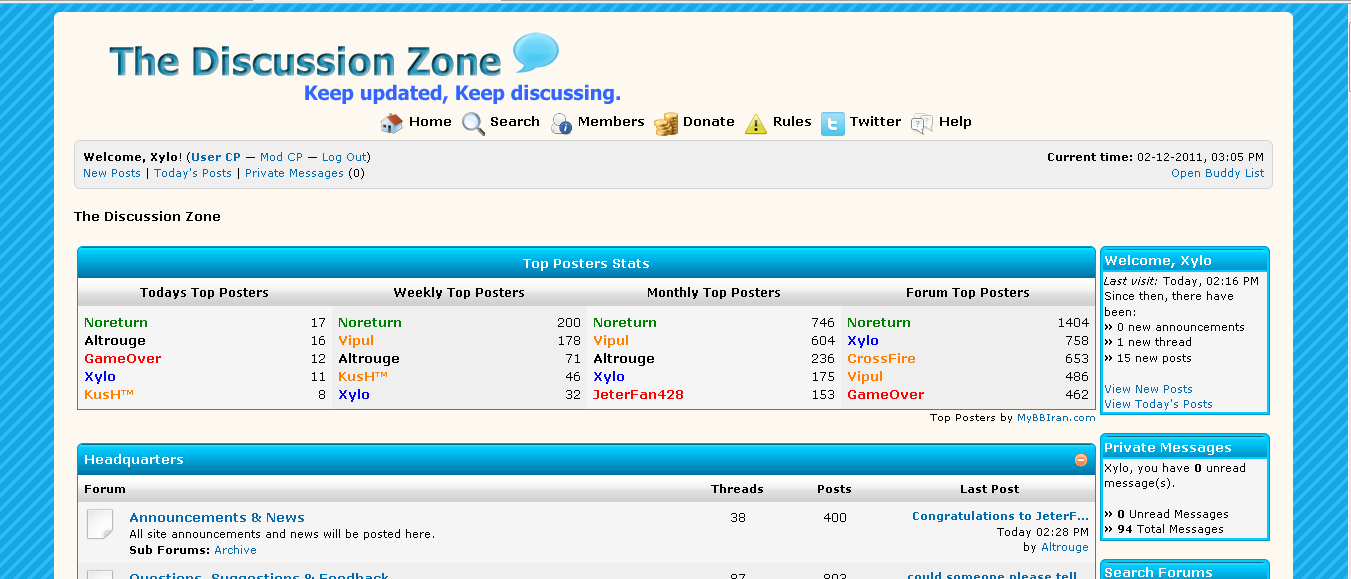The width and height of the screenshot is (1351, 579).
Task: Select Noreturn forum post count 1404
Action: [1073, 323]
